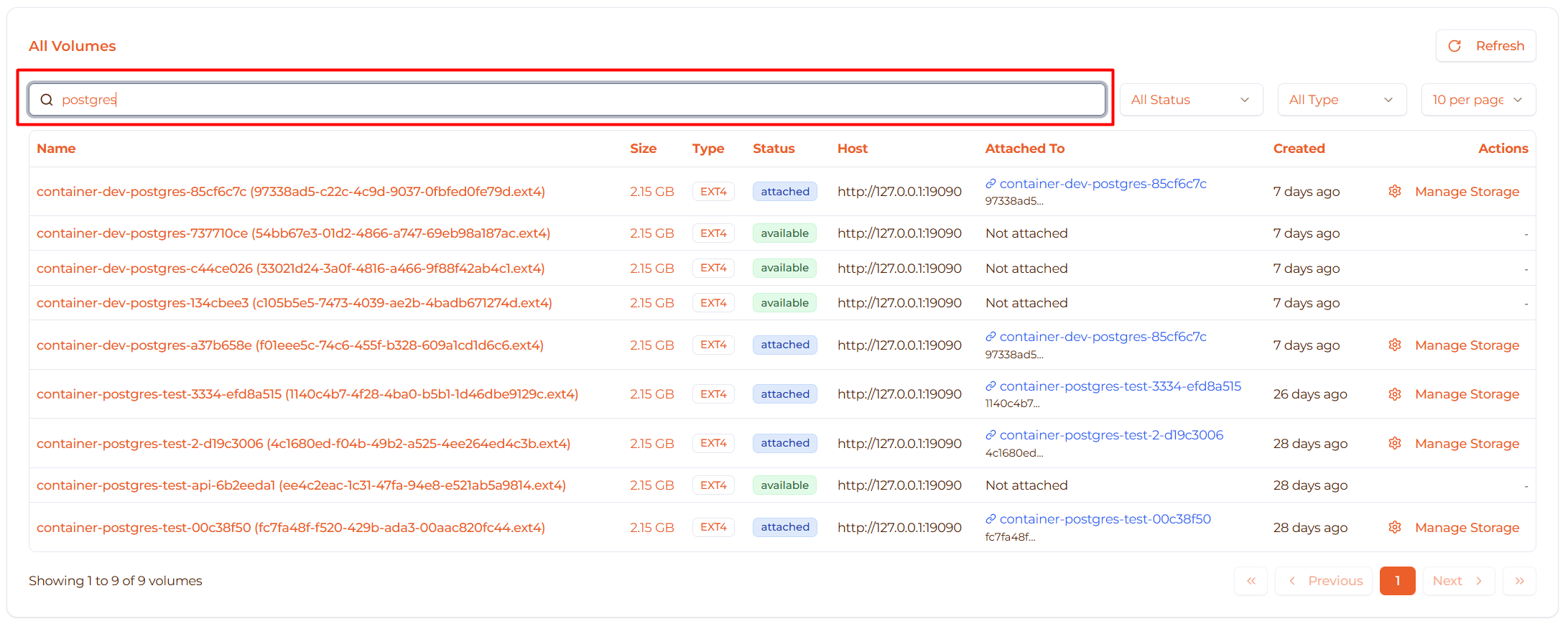The height and width of the screenshot is (629, 1568).
Task: Focus the volume search field containing postgres
Action: (x=575, y=100)
